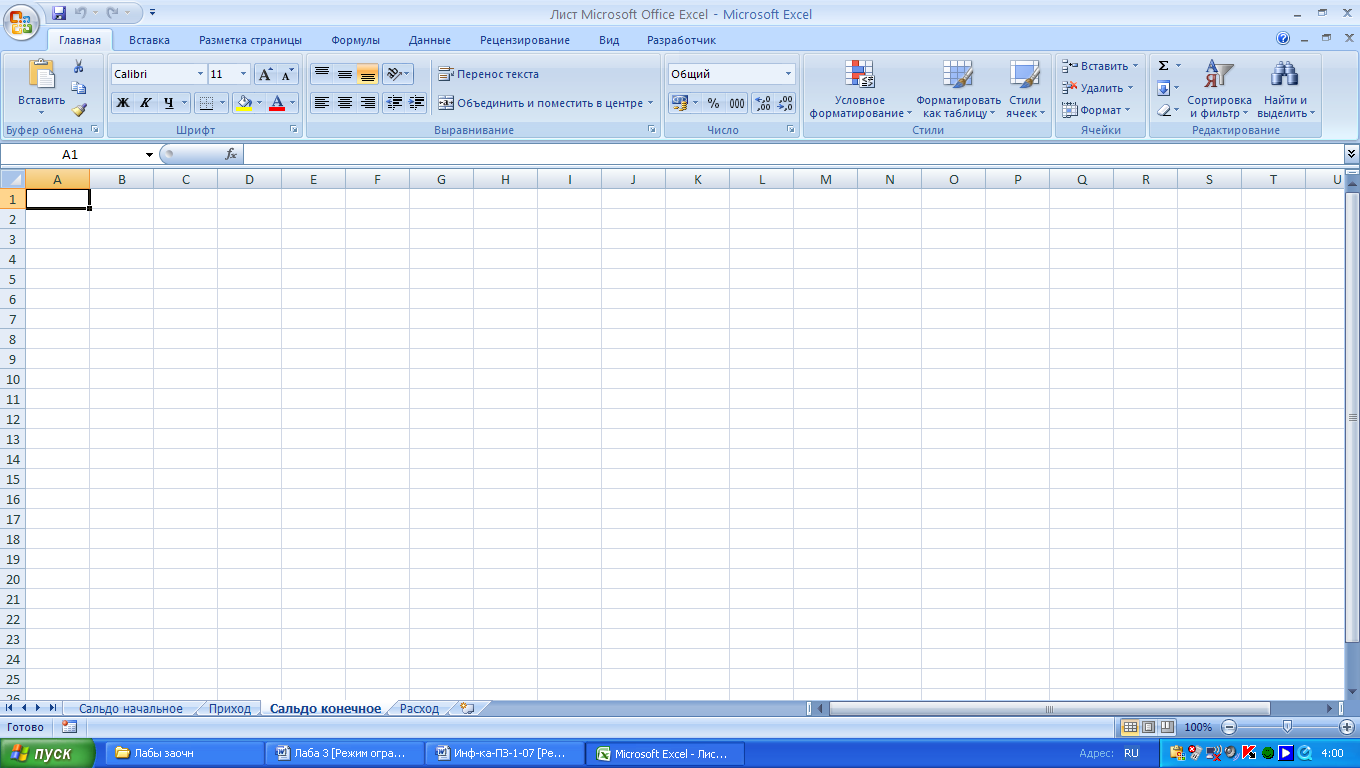Open the Общий number format dropdown
This screenshot has width=1360, height=768.
(788, 74)
